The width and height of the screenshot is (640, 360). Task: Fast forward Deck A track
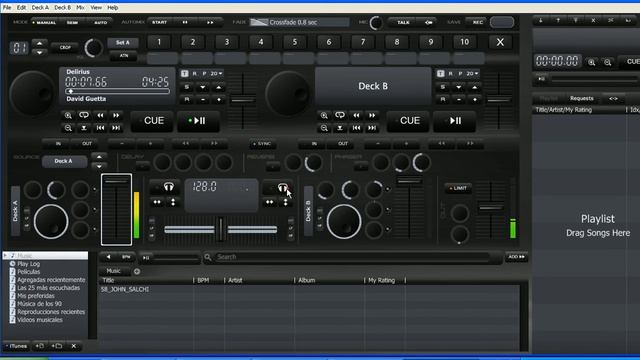[116, 116]
